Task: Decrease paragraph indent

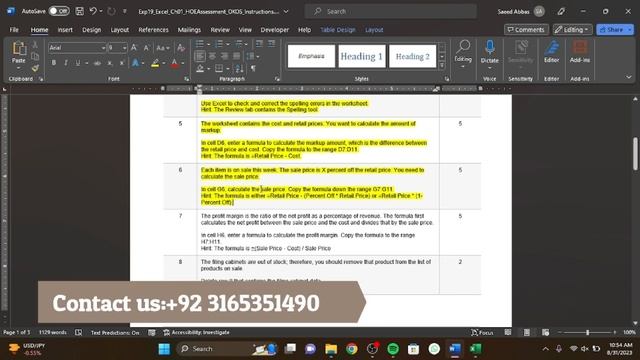Action: [x=259, y=44]
